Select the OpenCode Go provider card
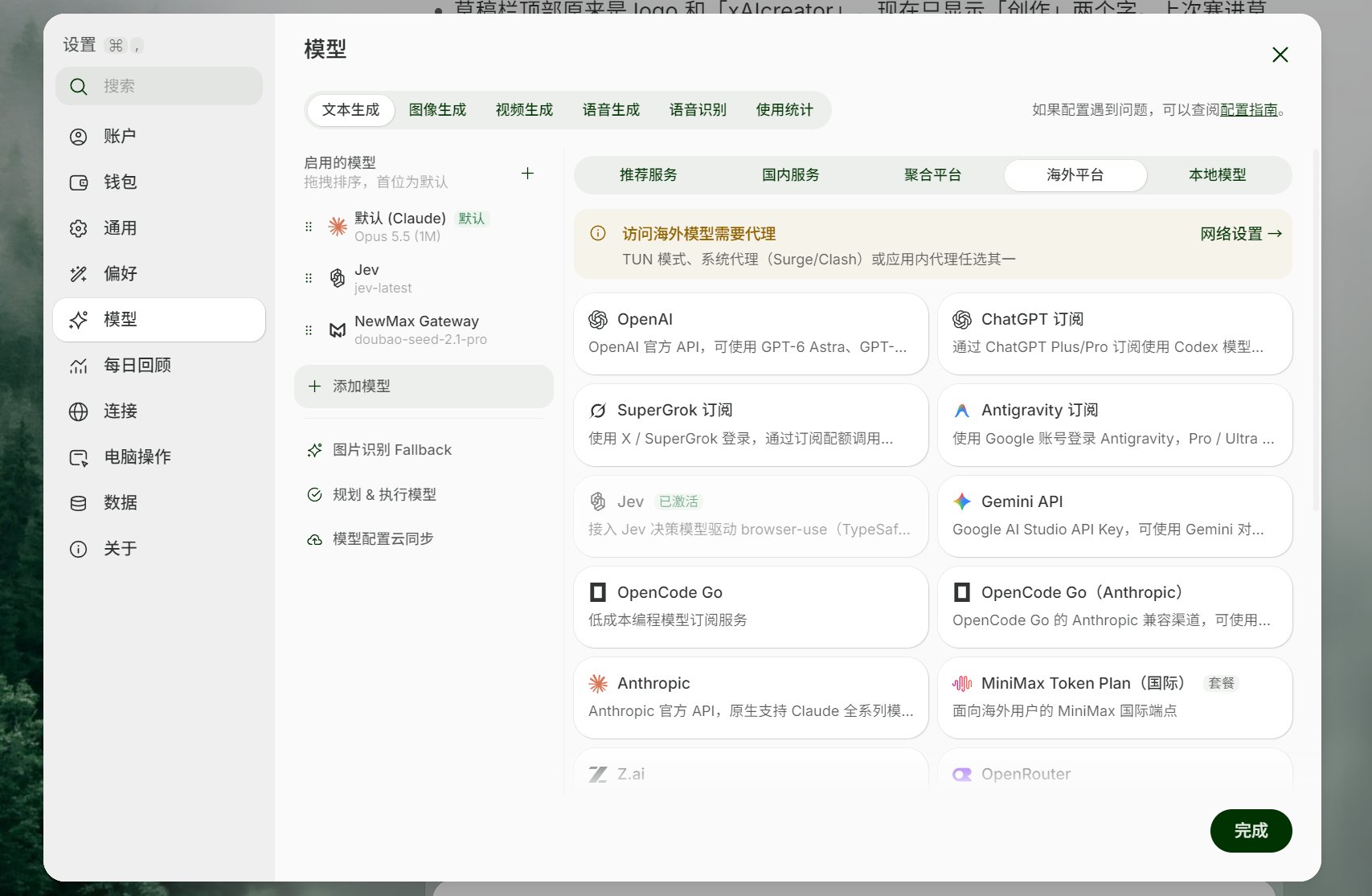 (x=751, y=607)
